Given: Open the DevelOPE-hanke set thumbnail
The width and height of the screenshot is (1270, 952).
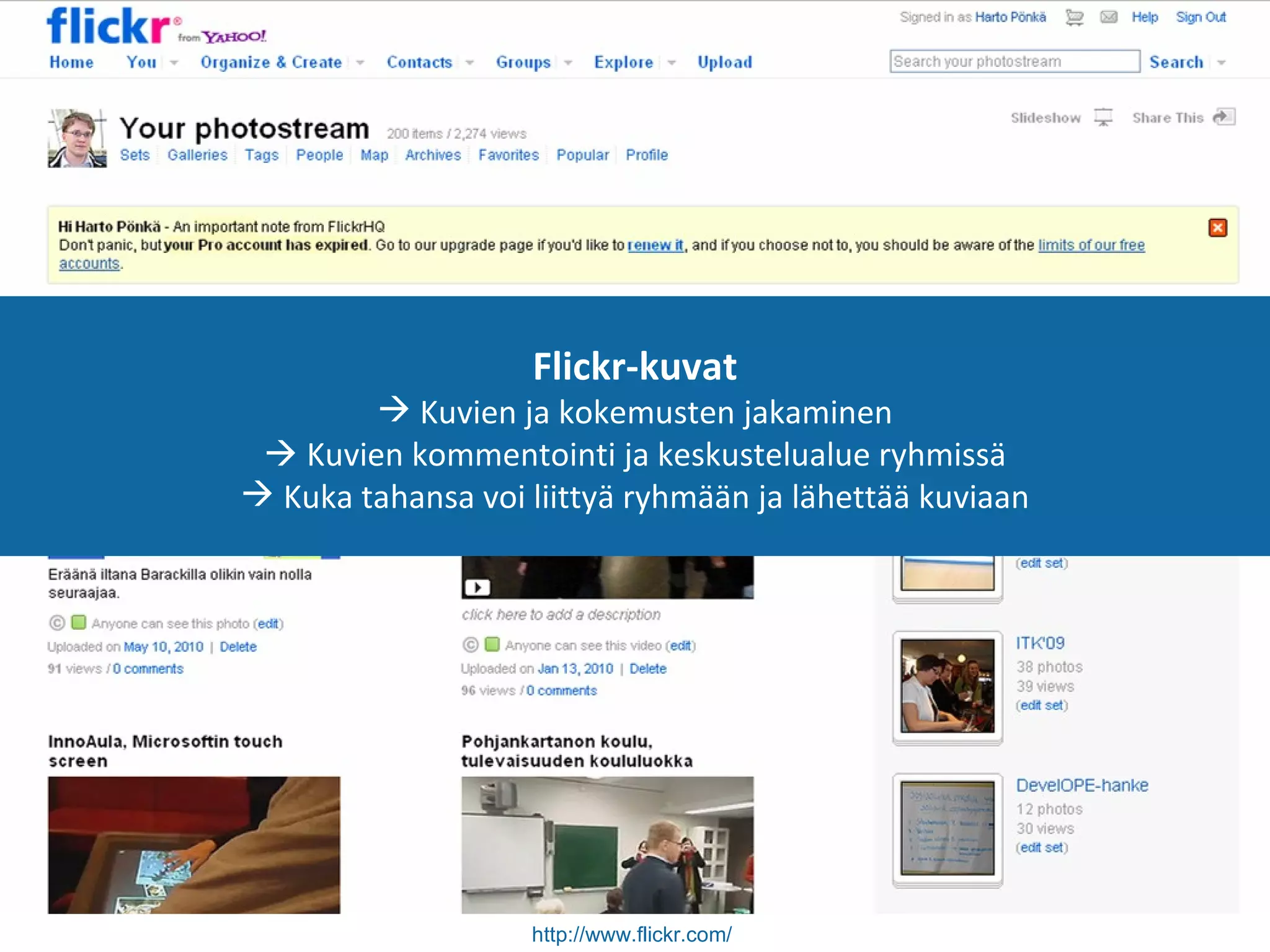Looking at the screenshot, I should 947,828.
